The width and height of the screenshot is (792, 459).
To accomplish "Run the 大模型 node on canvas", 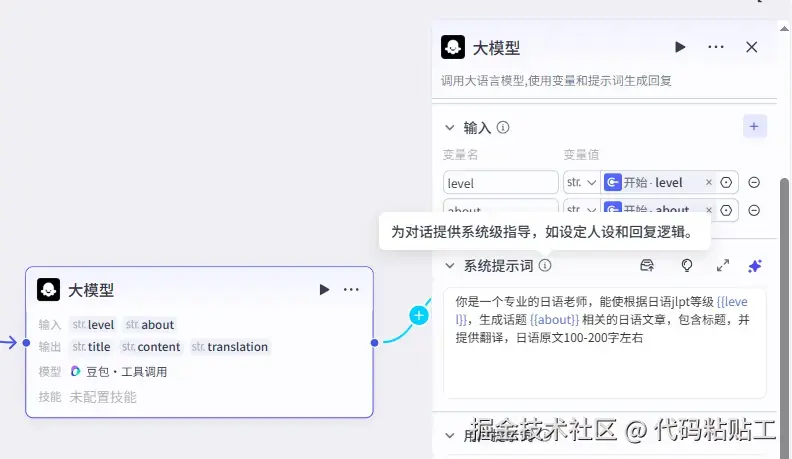I will click(x=324, y=289).
